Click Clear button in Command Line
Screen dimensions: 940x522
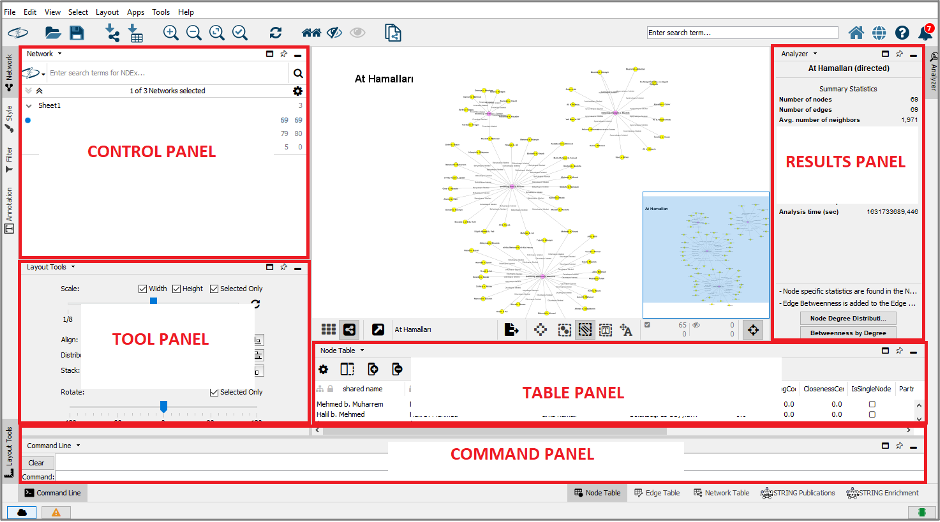point(37,463)
